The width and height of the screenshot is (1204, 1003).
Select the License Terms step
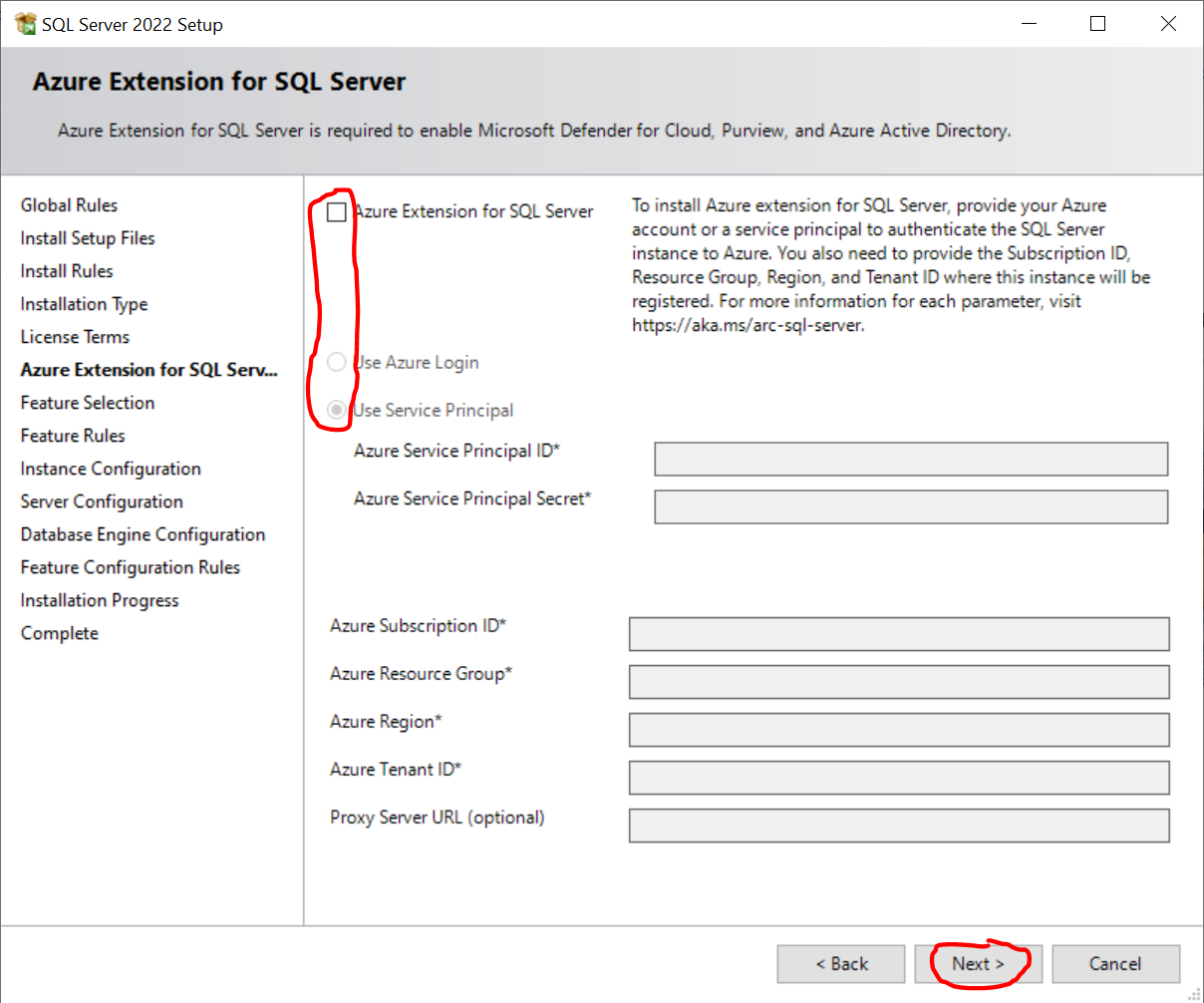point(75,337)
